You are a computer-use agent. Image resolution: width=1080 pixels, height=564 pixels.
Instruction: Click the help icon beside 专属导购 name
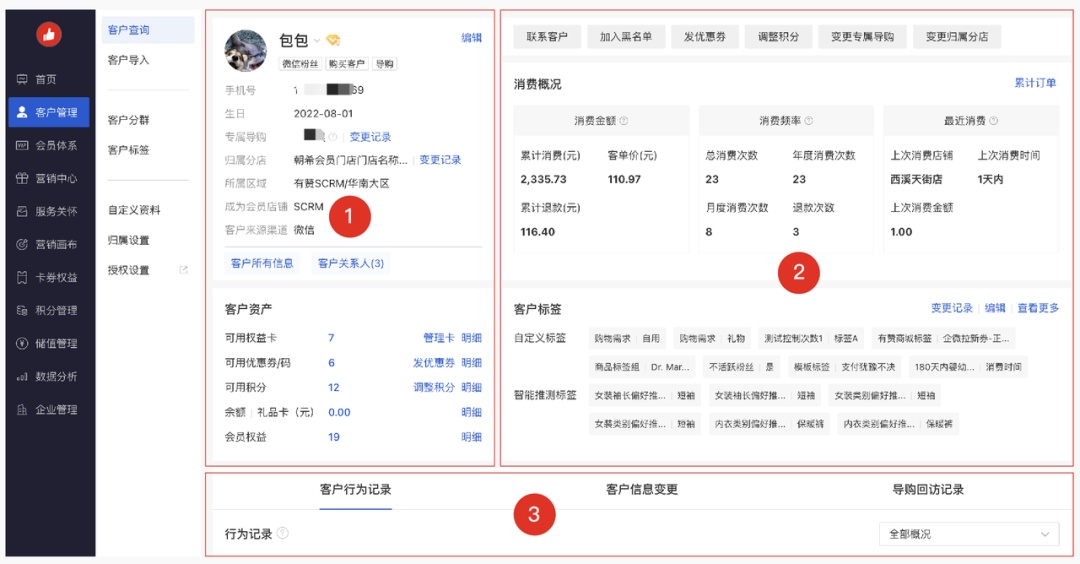click(x=333, y=136)
